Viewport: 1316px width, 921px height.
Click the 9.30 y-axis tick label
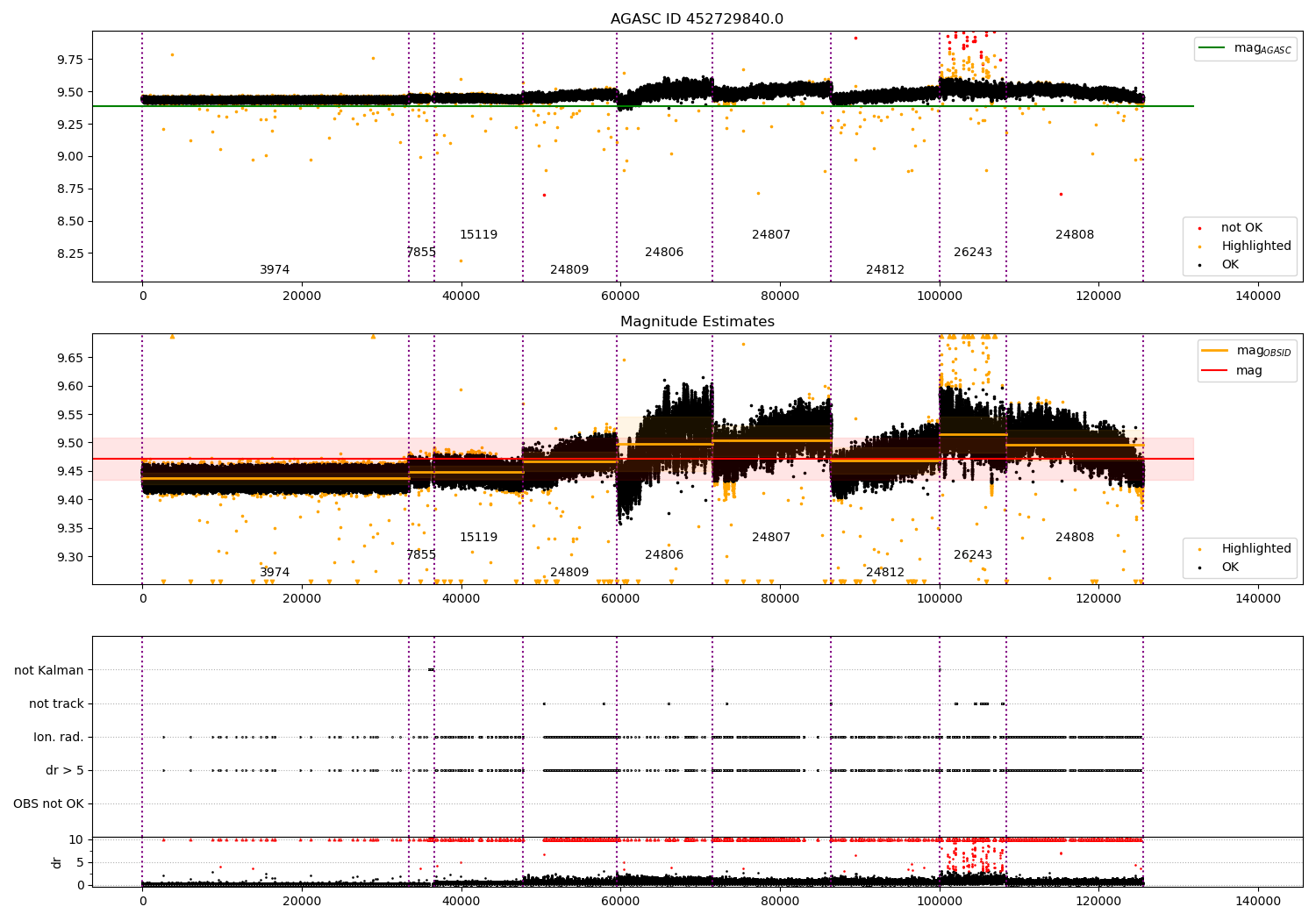[x=70, y=557]
